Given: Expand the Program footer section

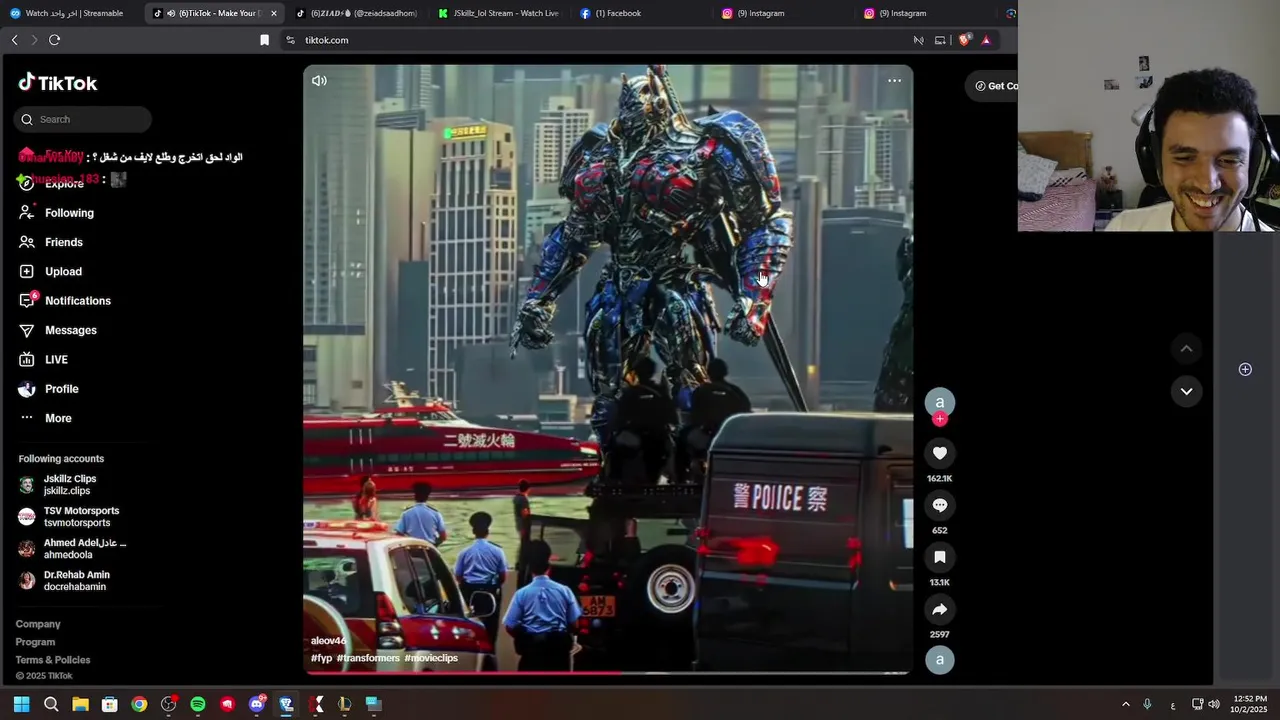Looking at the screenshot, I should 35,642.
